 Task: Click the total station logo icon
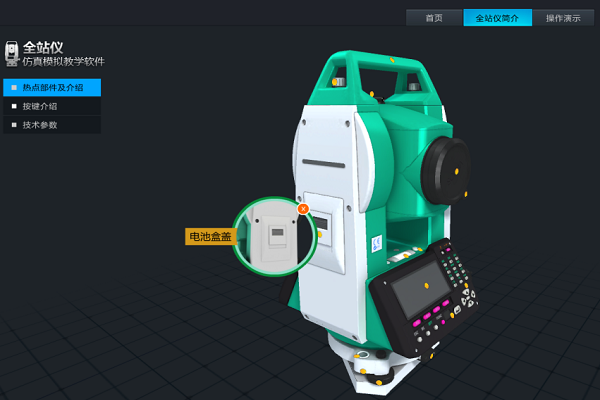[x=11, y=53]
